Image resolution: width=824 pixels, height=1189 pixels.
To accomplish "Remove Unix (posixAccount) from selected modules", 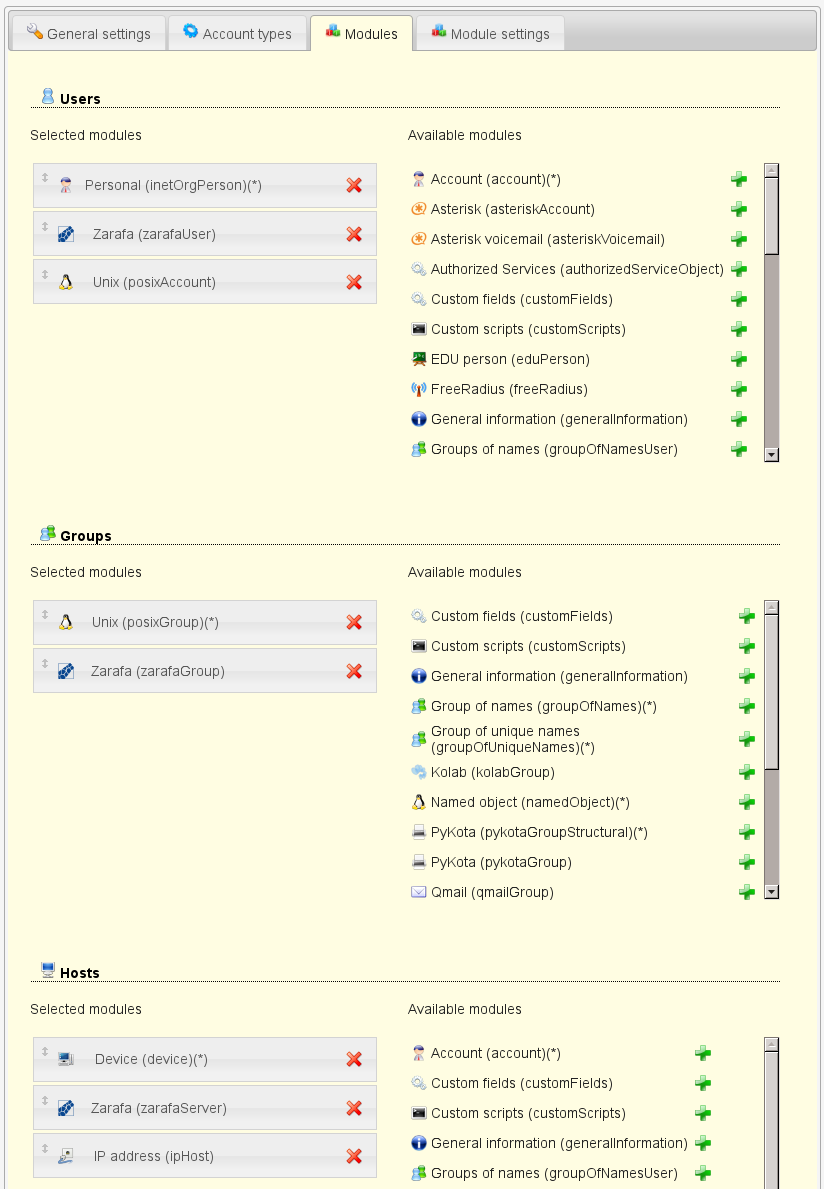I will (353, 282).
